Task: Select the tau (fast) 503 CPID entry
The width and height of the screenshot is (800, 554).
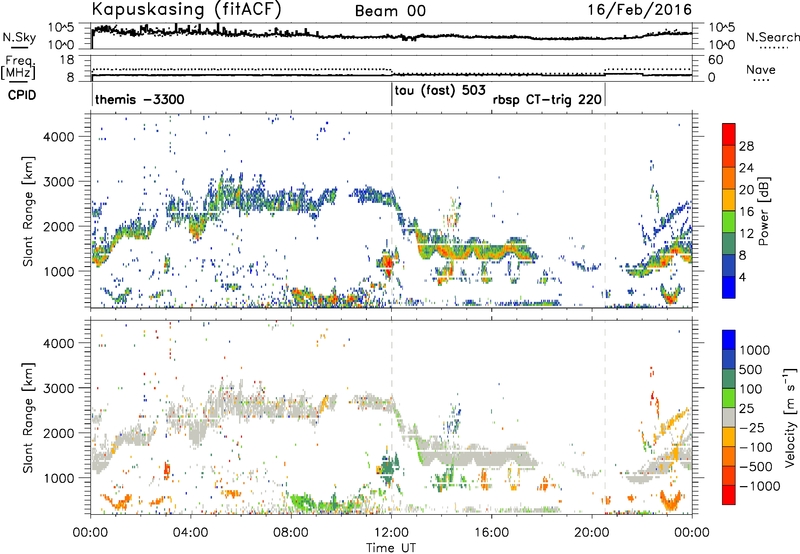Action: pyautogui.click(x=440, y=91)
